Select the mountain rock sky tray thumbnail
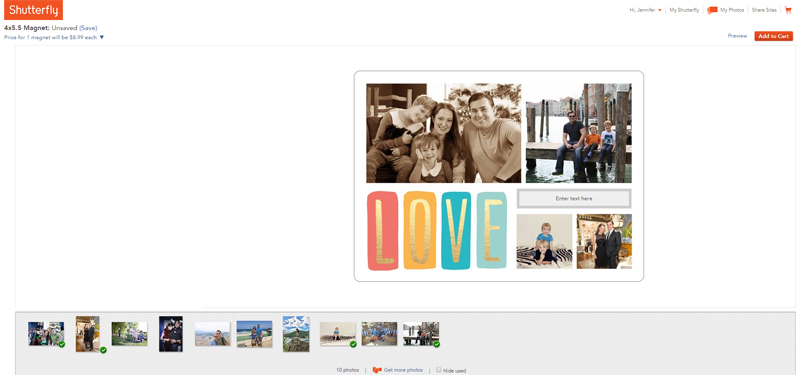This screenshot has width=800, height=375. point(296,334)
